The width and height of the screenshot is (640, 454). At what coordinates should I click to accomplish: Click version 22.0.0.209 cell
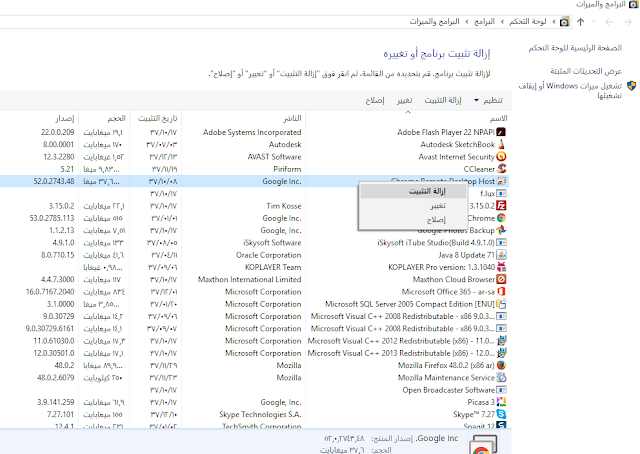click(58, 132)
